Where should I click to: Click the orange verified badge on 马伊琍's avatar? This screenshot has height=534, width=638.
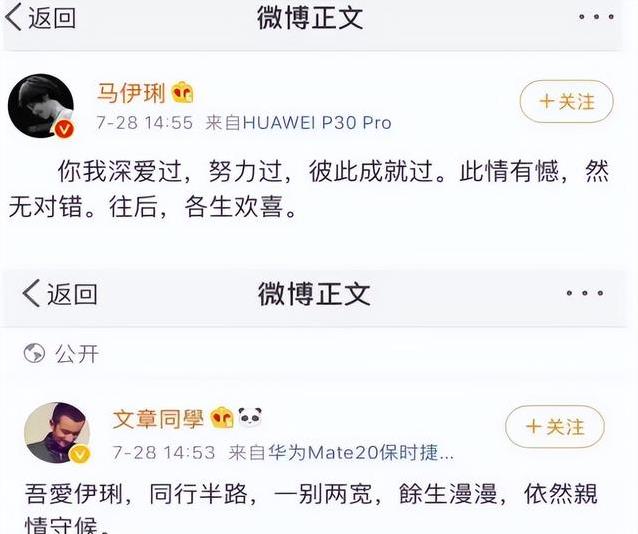tap(64, 129)
